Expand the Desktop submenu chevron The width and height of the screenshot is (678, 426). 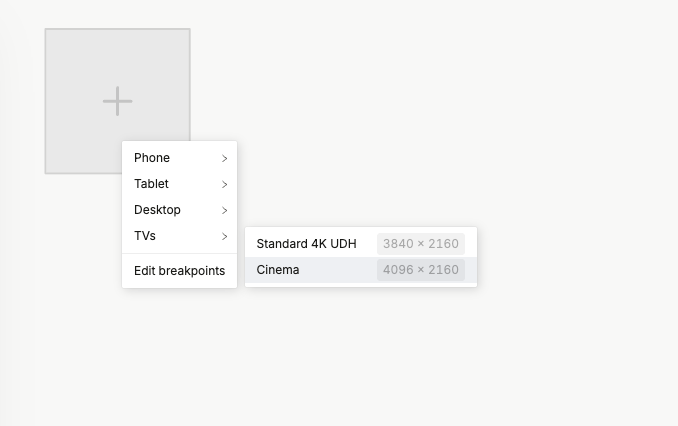coord(225,210)
